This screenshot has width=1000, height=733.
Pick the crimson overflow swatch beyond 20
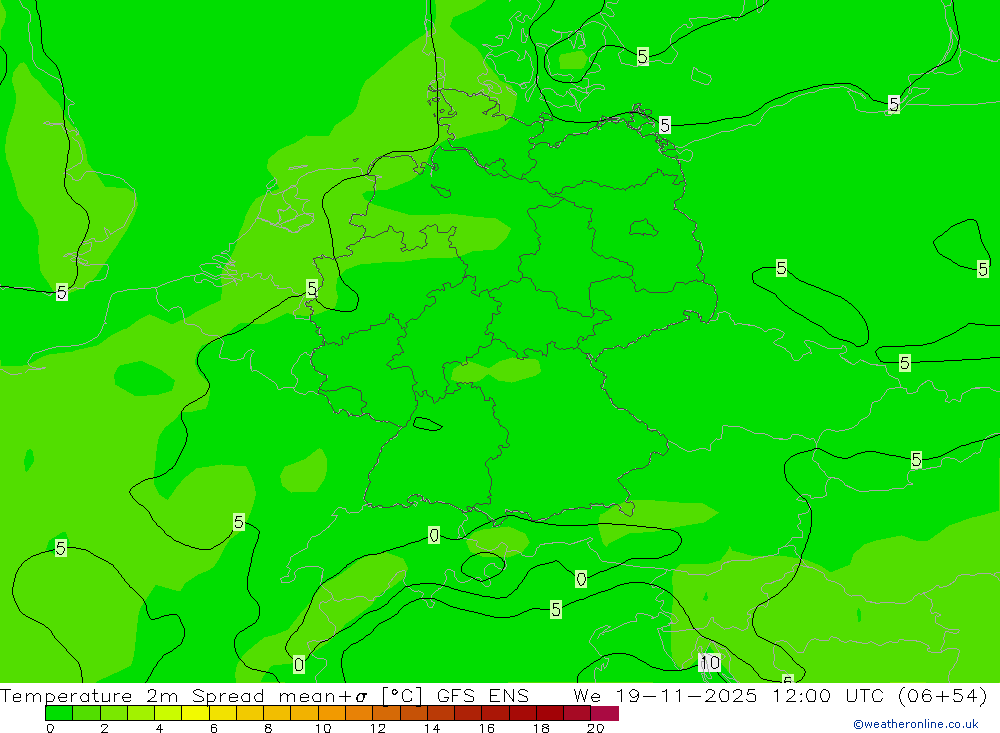[605, 713]
